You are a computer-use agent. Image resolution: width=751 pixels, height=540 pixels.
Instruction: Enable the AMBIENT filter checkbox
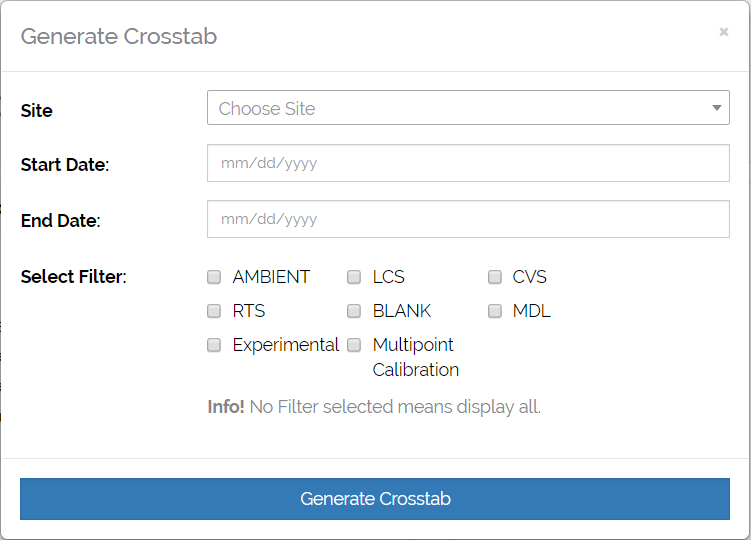pyautogui.click(x=214, y=277)
